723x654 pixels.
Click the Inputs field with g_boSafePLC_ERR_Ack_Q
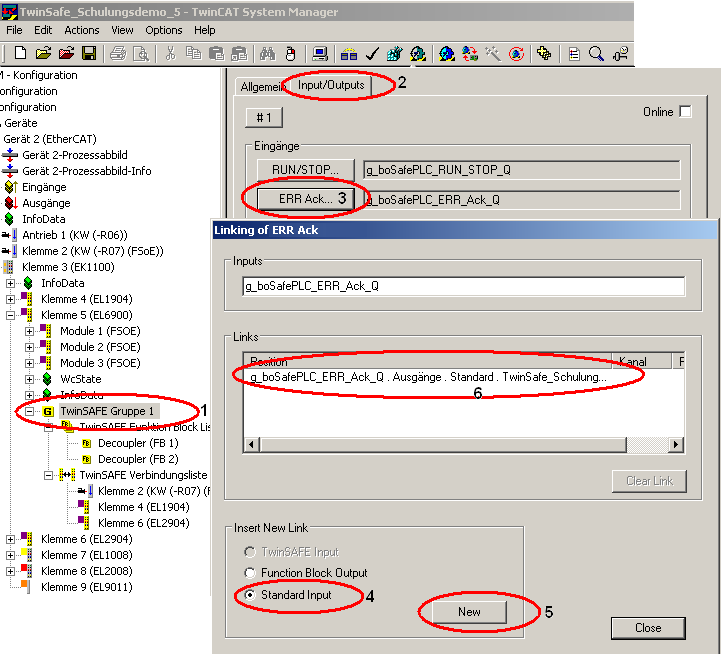[463, 286]
